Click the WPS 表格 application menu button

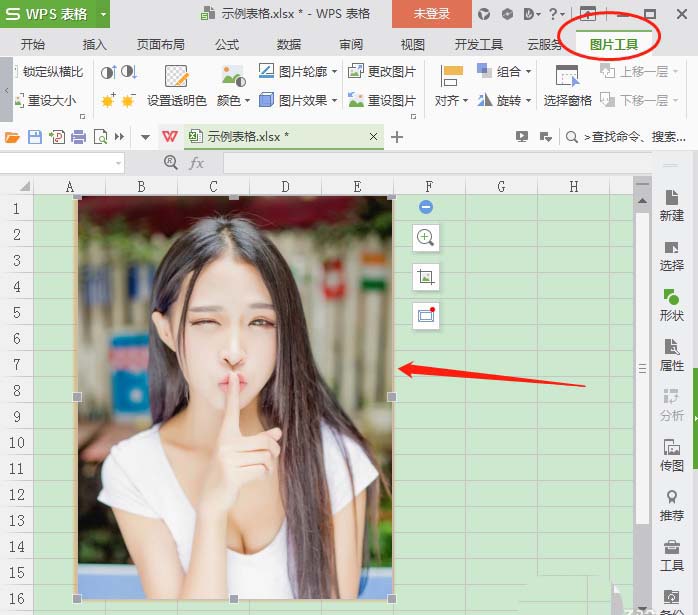(x=45, y=14)
